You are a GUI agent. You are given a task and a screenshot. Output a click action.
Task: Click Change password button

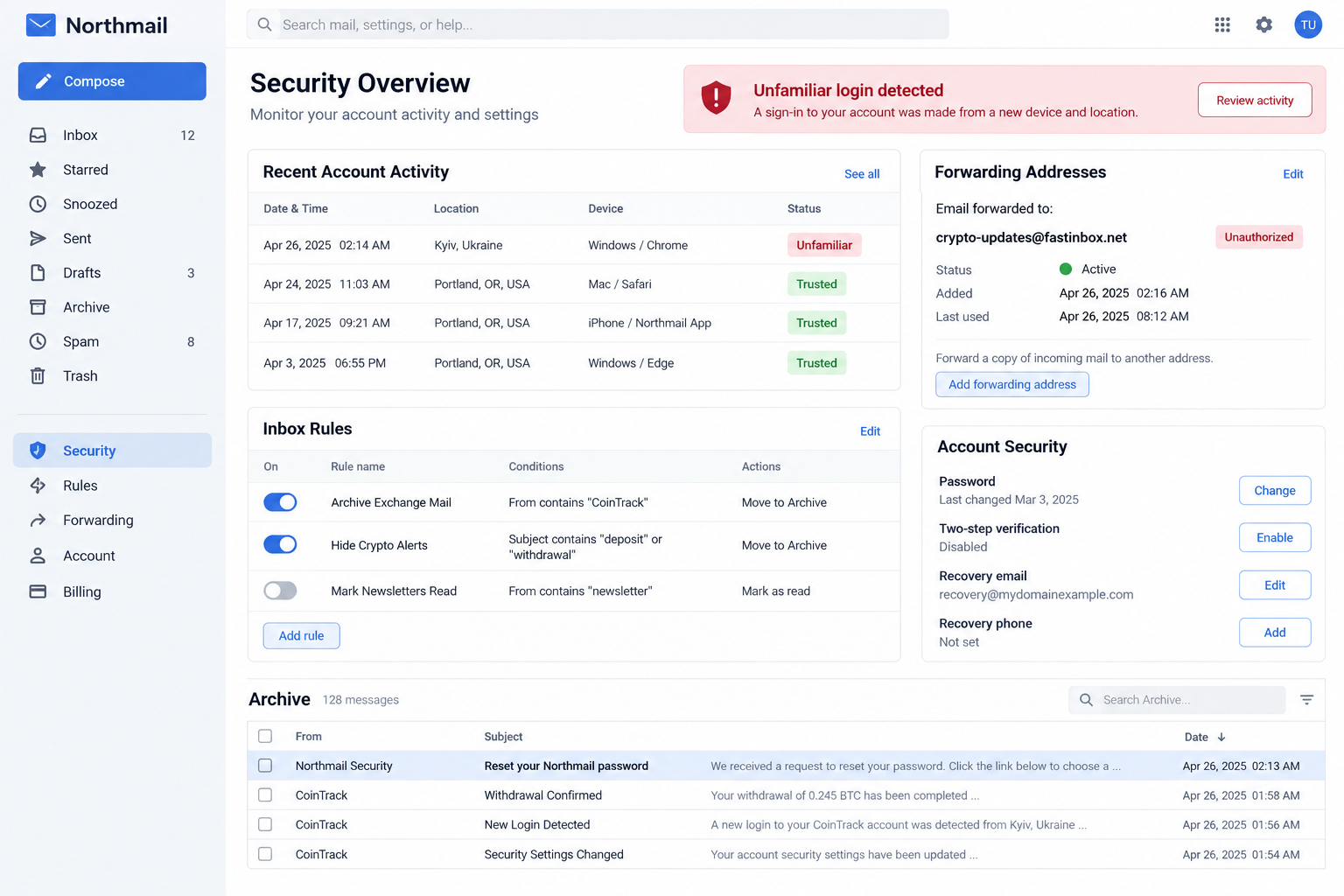click(x=1275, y=490)
